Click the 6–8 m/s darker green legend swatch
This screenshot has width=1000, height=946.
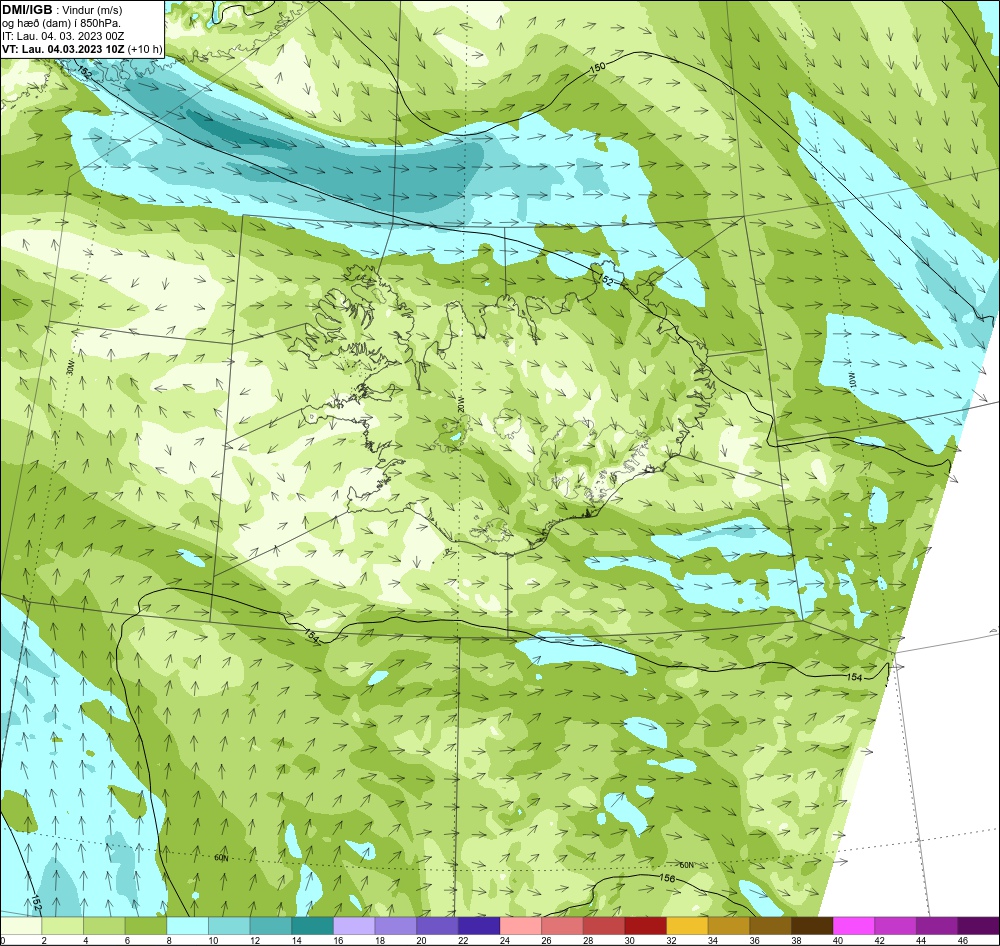pyautogui.click(x=146, y=926)
